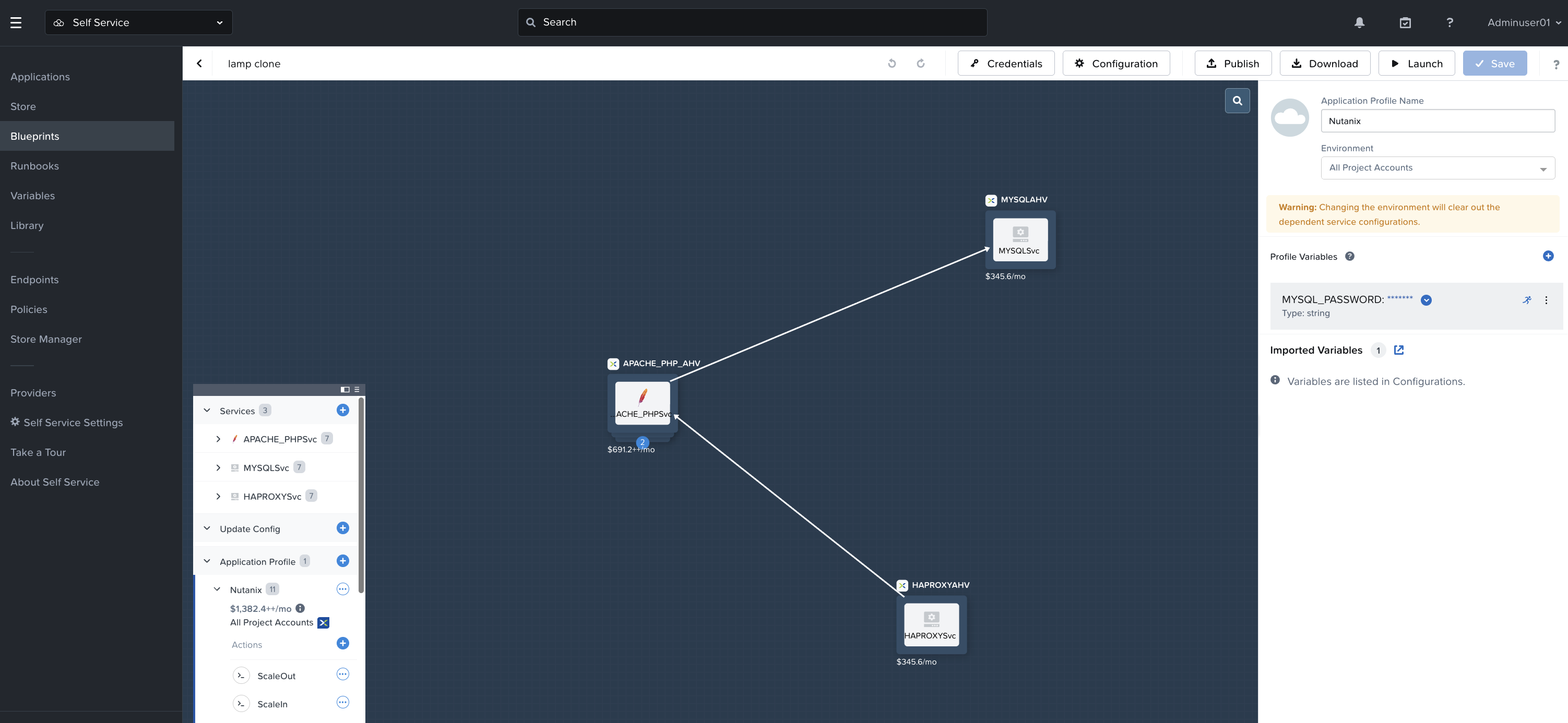Open the Environment dropdown

pyautogui.click(x=1438, y=168)
